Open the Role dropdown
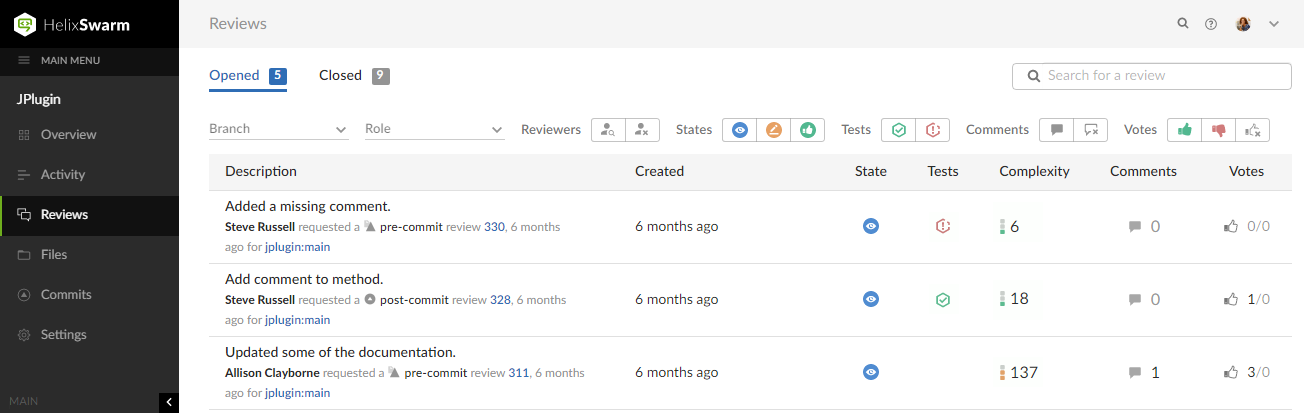This screenshot has width=1304, height=413. point(434,129)
